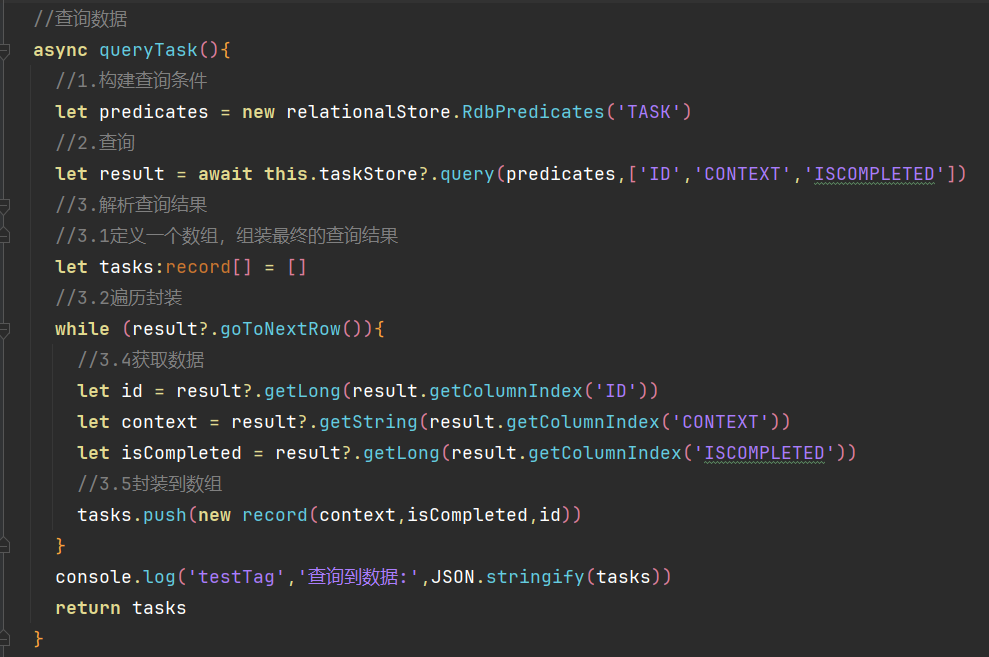Click the 'stringify' method call
This screenshot has width=989, height=657.
click(x=535, y=577)
